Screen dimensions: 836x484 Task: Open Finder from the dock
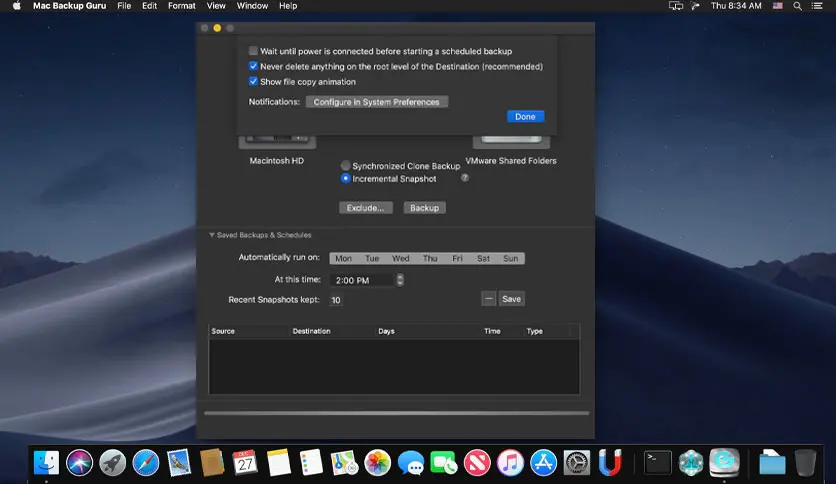[x=46, y=462]
